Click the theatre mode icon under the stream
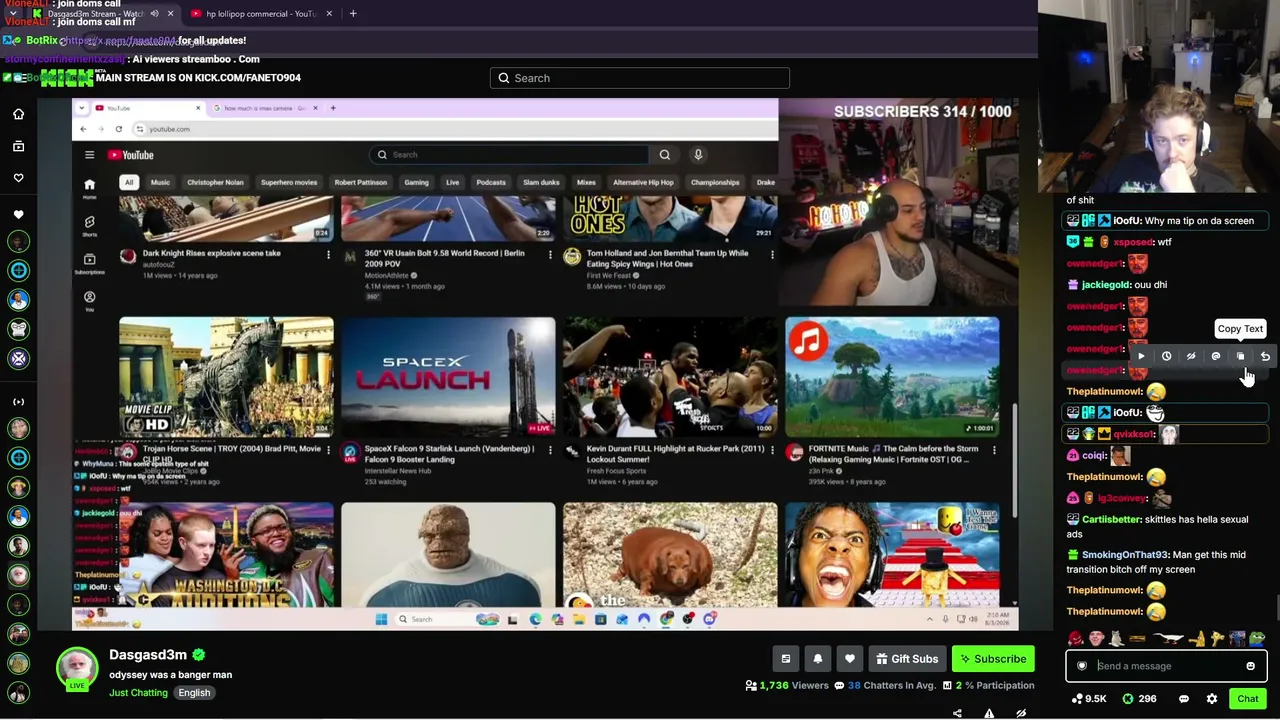 (786, 659)
